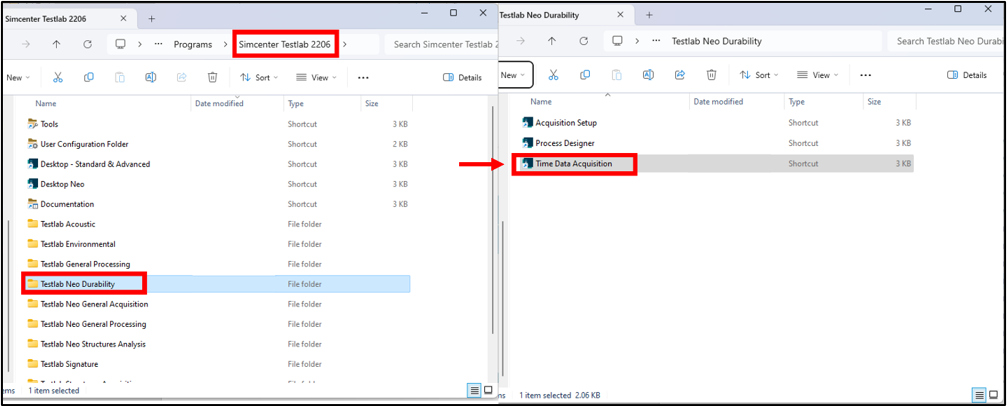
Task: Refresh the Testlab Neo Durability window
Action: (584, 40)
